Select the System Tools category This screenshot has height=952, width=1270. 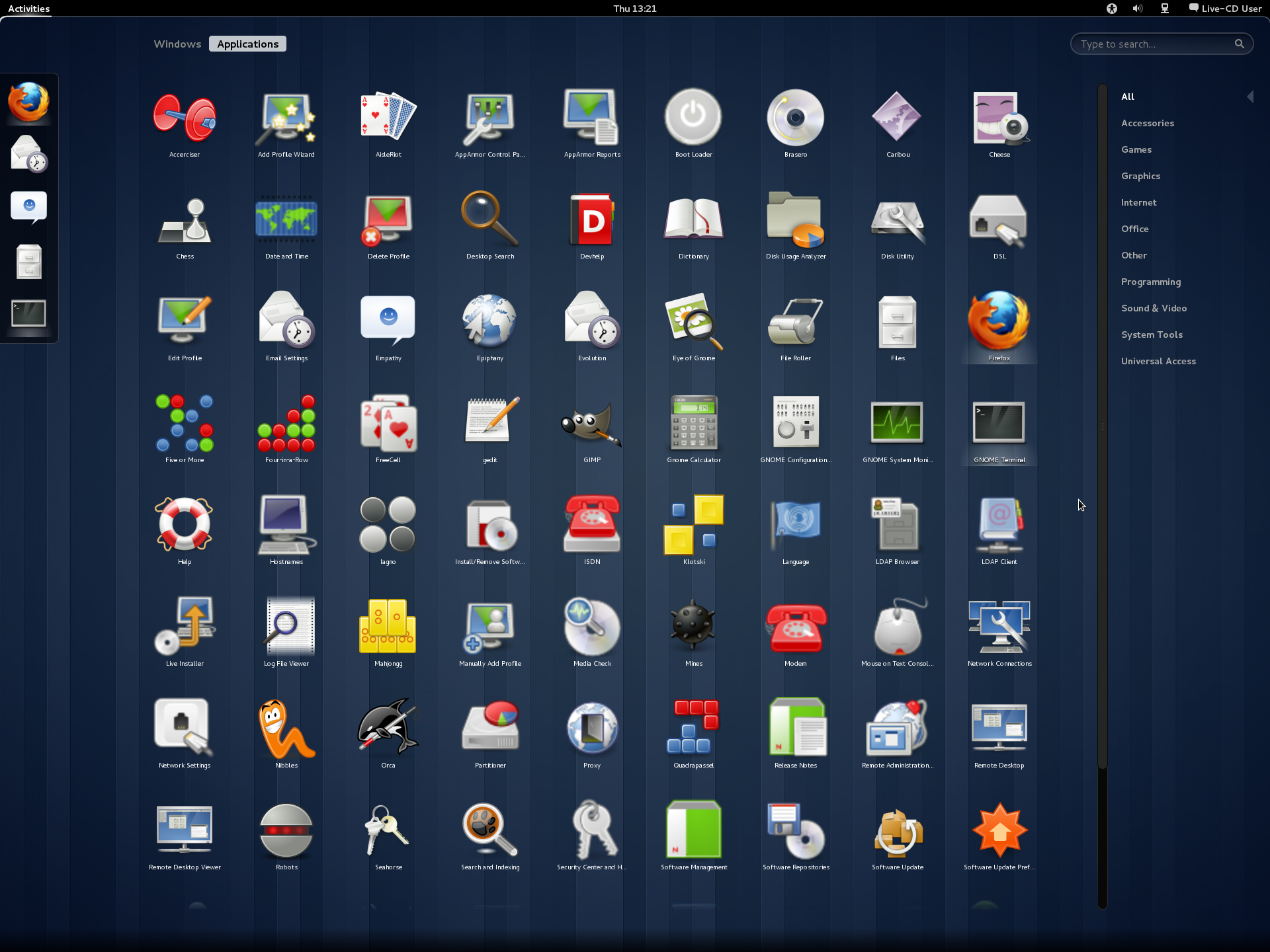(1152, 335)
